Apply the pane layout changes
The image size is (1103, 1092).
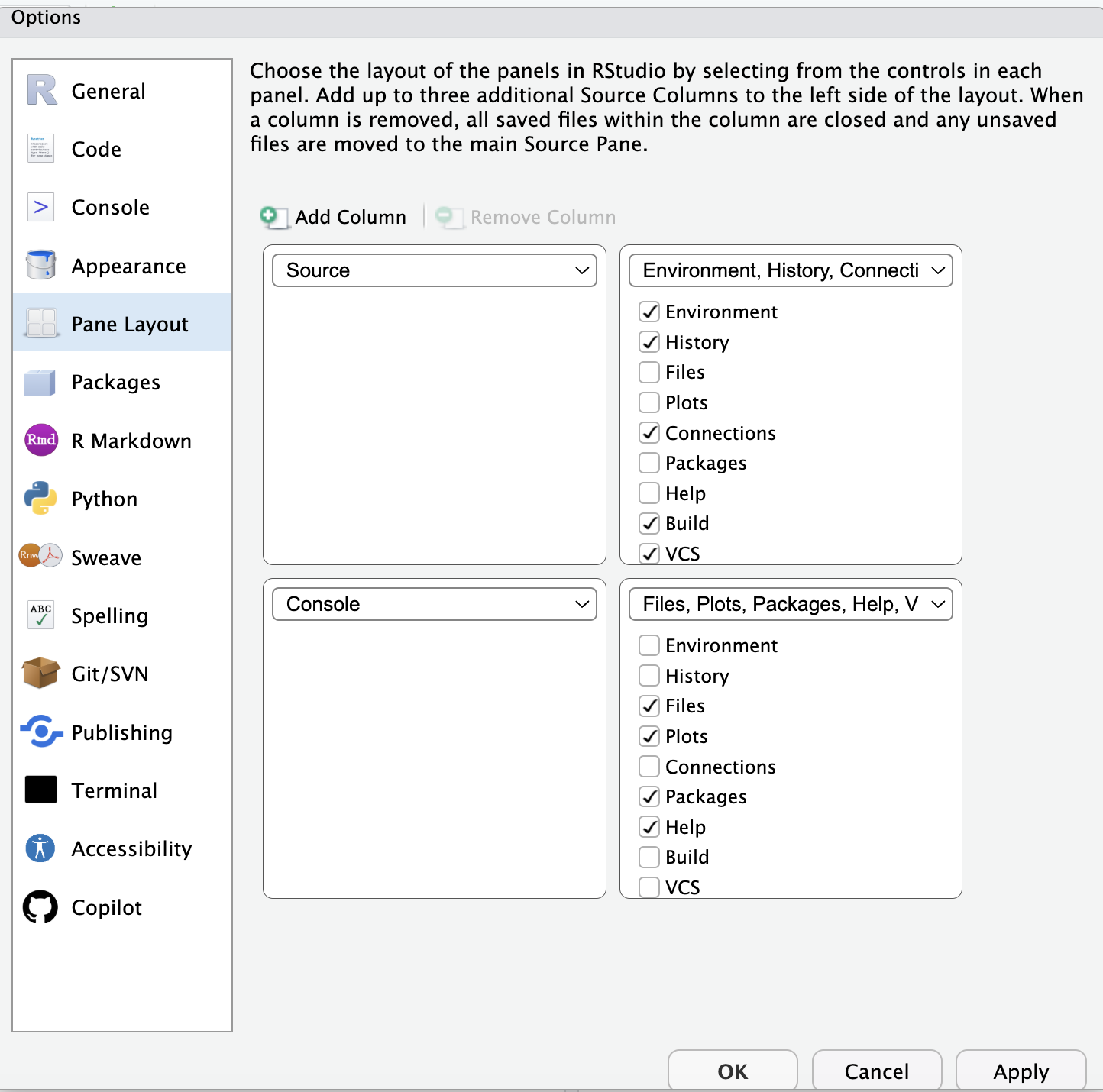(1020, 1071)
